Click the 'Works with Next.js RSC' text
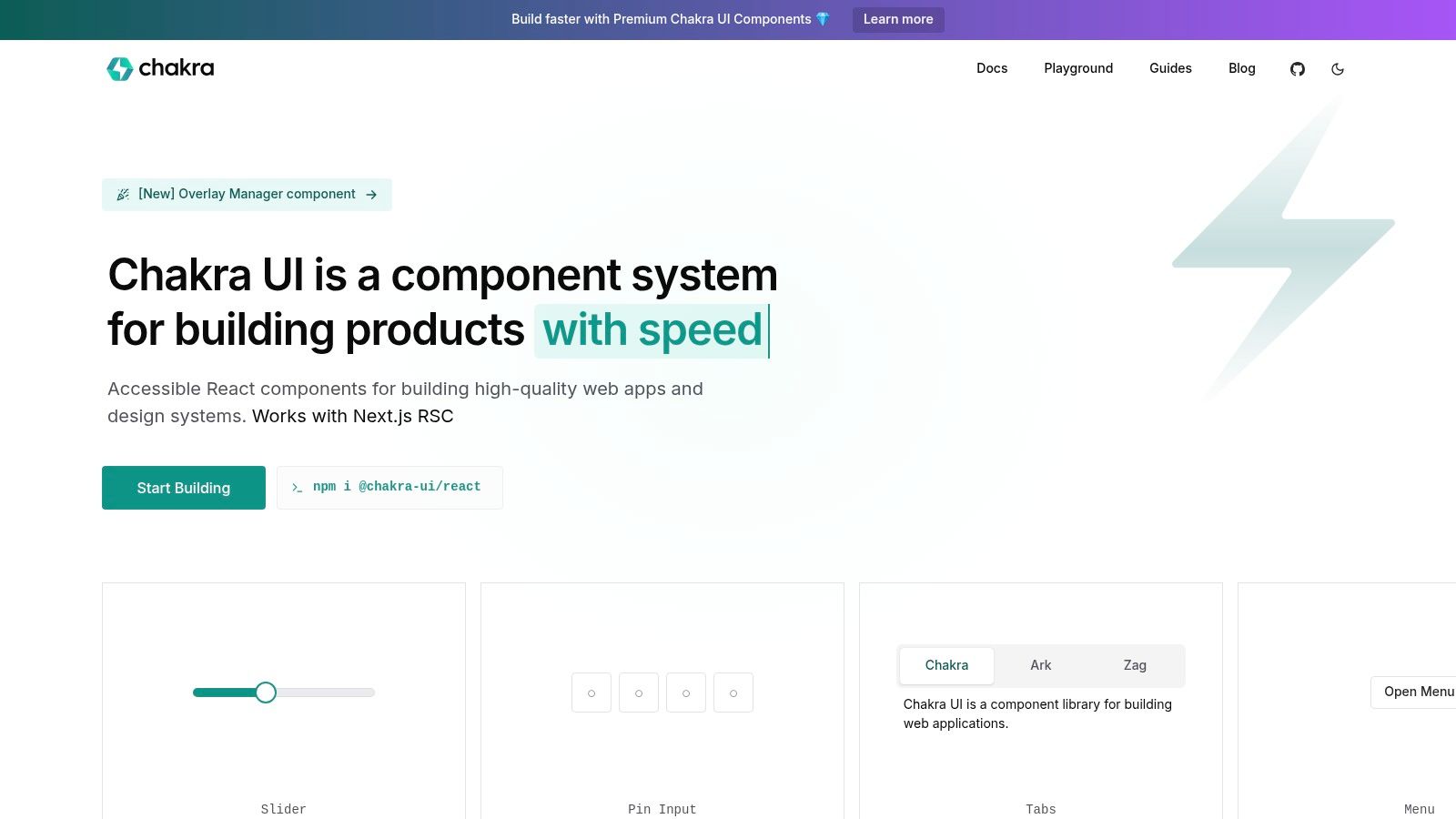The width and height of the screenshot is (1456, 819). click(352, 417)
